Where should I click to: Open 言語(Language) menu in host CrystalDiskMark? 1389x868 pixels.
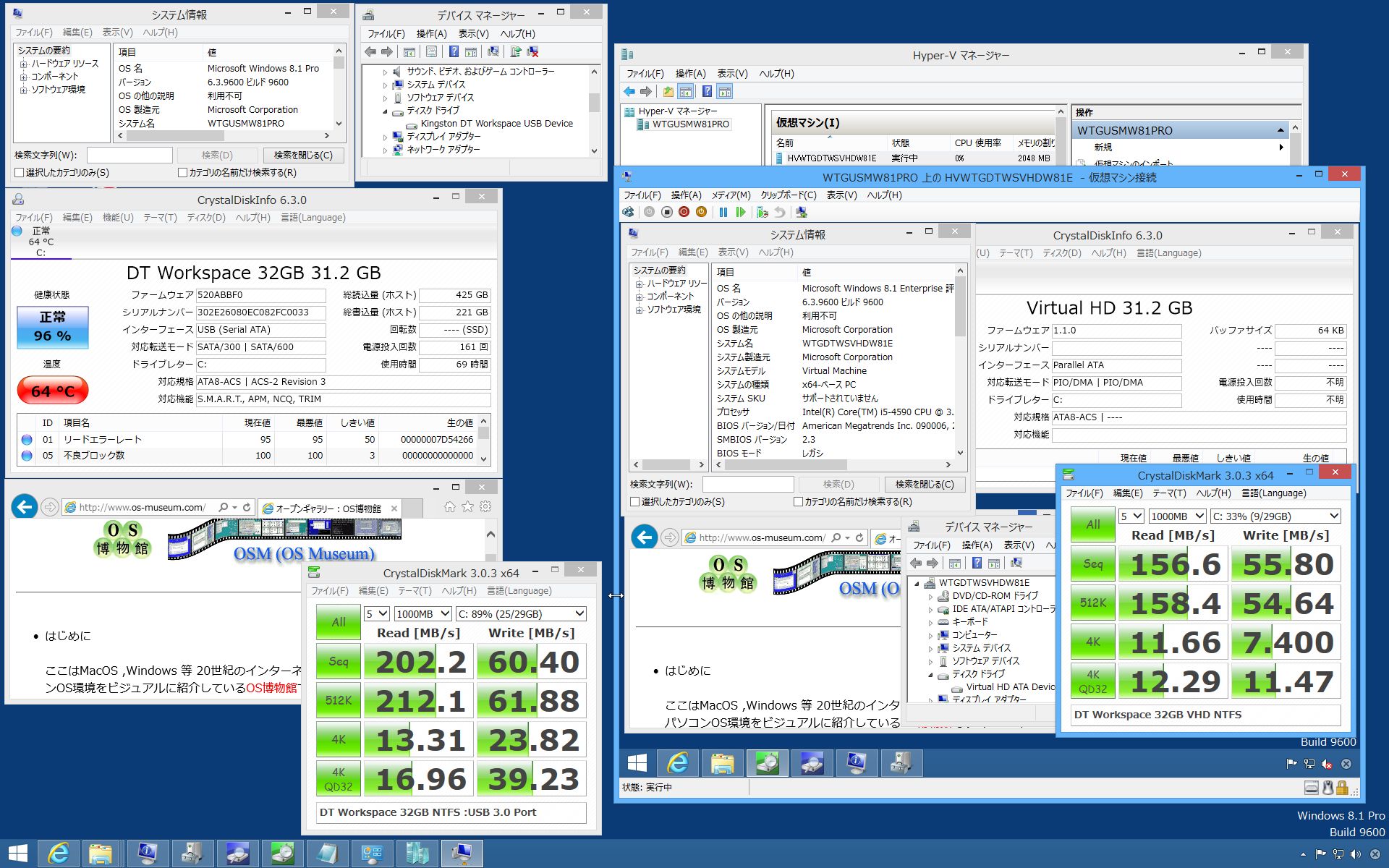(x=519, y=590)
